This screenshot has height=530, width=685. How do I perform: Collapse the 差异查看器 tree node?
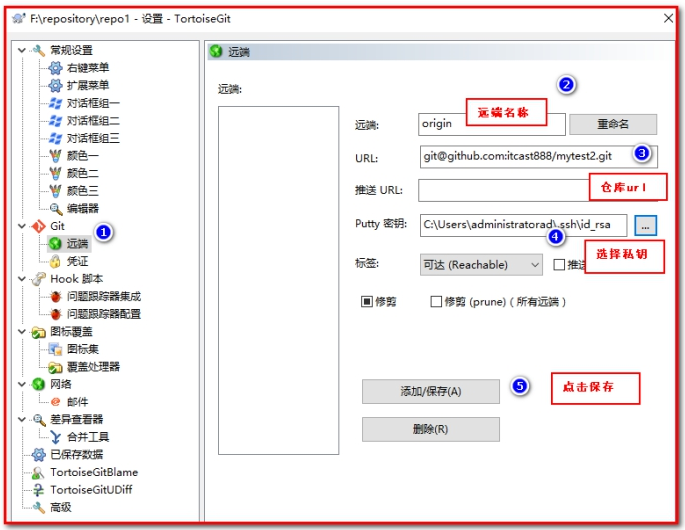(x=21, y=419)
